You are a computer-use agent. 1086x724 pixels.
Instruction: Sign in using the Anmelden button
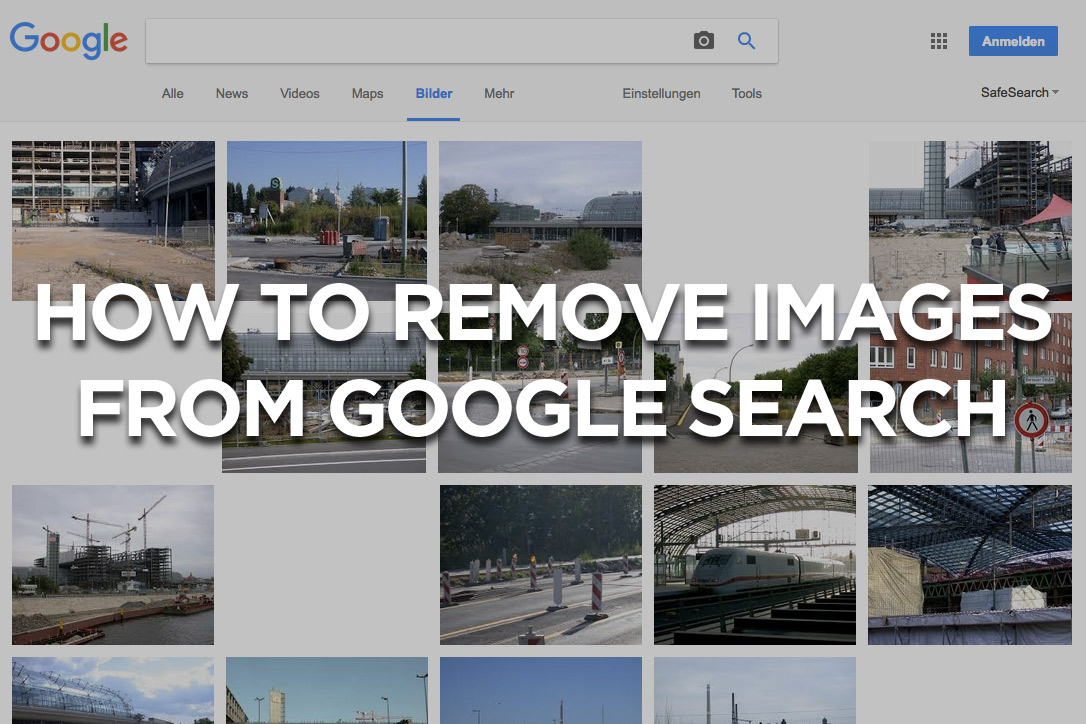tap(1013, 40)
